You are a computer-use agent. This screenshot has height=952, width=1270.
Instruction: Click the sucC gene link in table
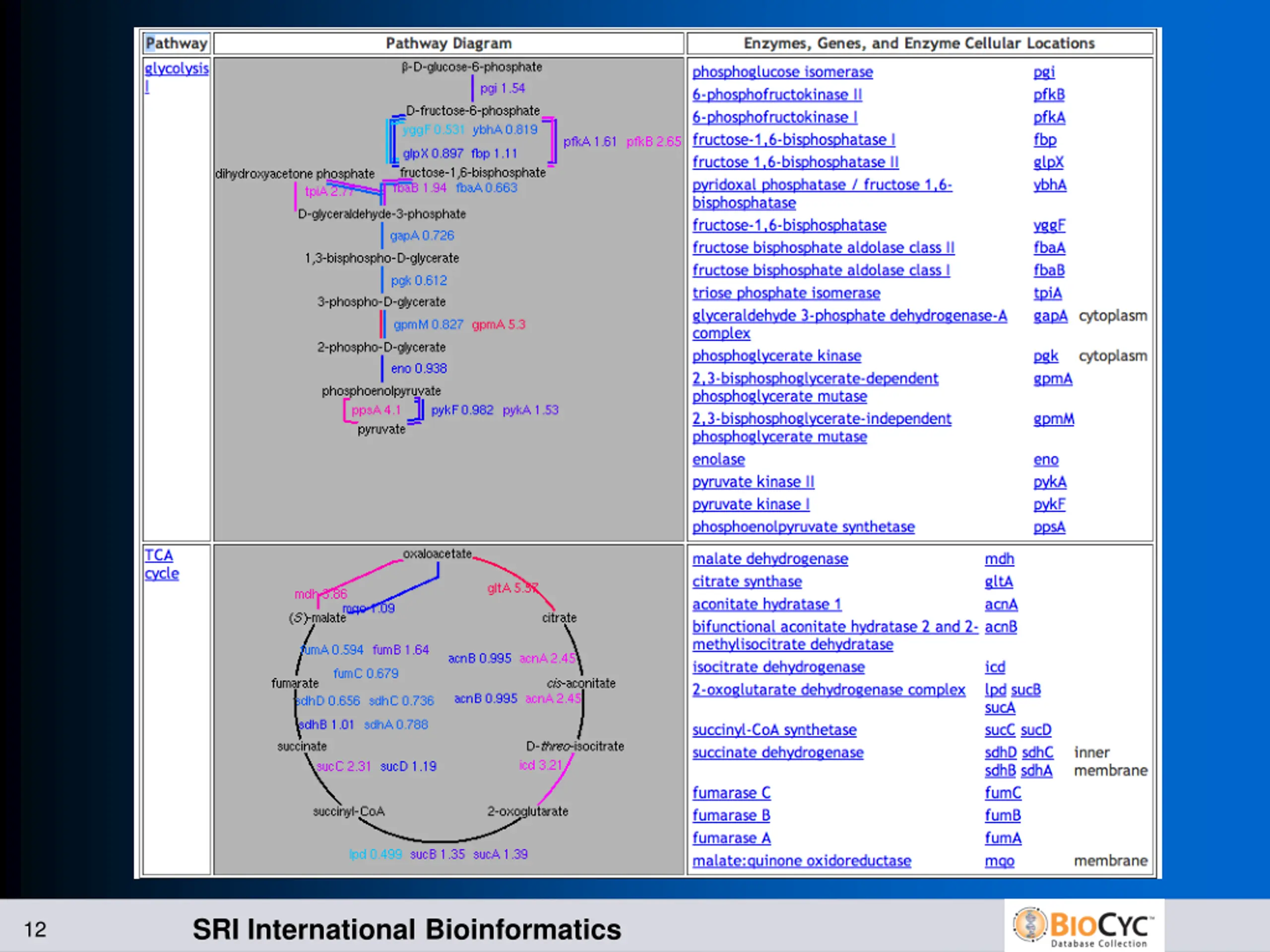[1000, 730]
